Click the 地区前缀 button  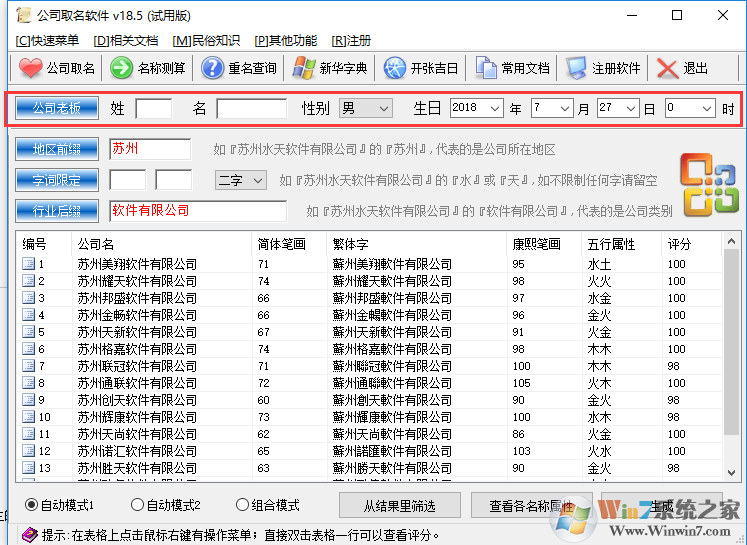pyautogui.click(x=57, y=149)
